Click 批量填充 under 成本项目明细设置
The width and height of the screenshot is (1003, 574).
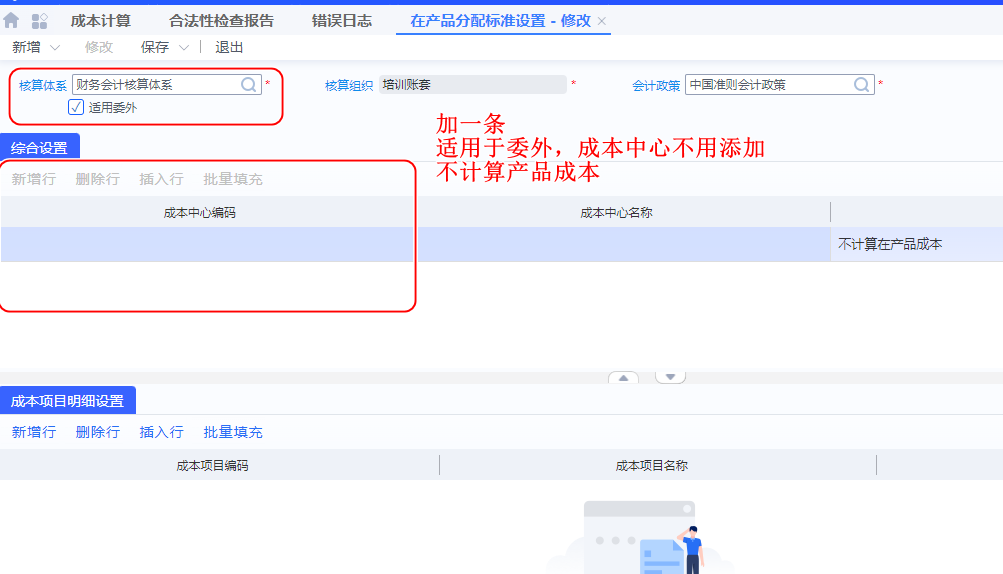click(232, 432)
